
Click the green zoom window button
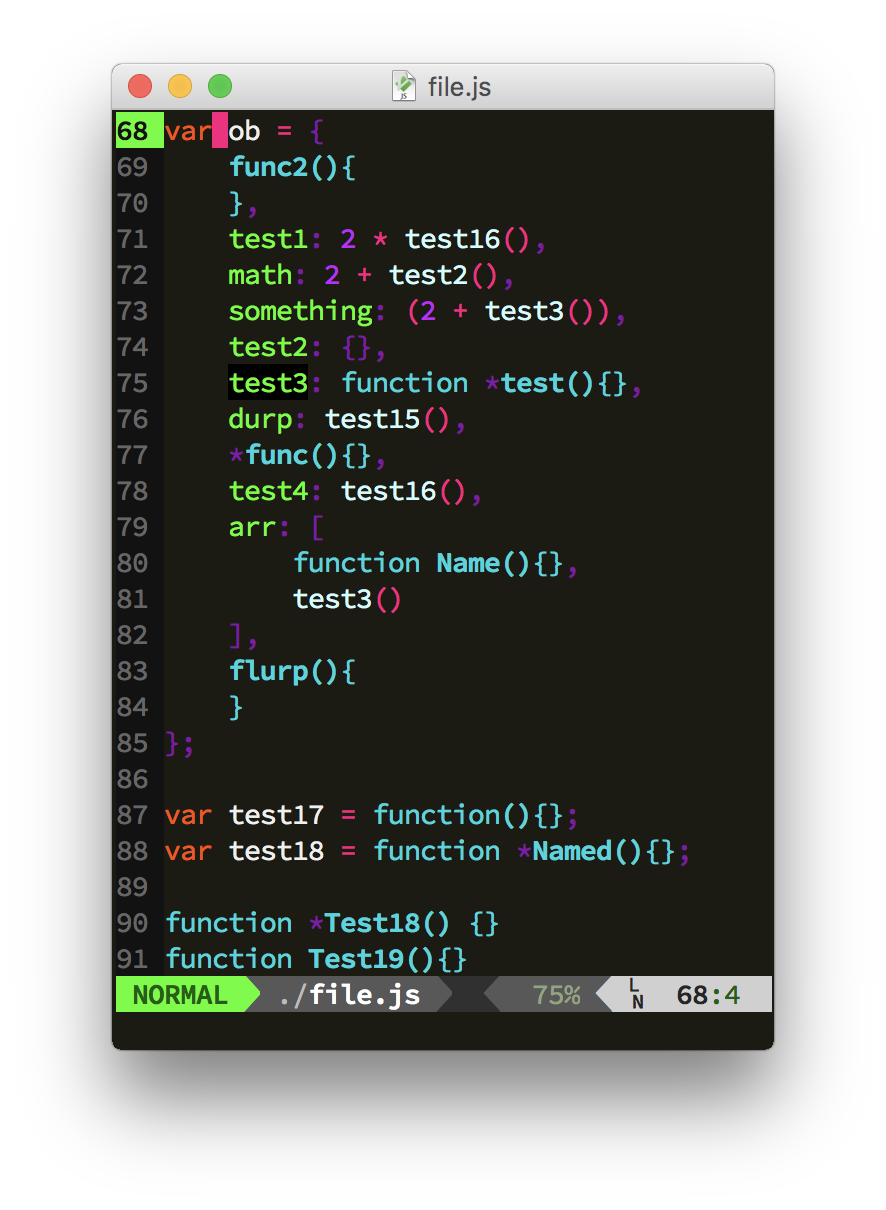coord(220,86)
